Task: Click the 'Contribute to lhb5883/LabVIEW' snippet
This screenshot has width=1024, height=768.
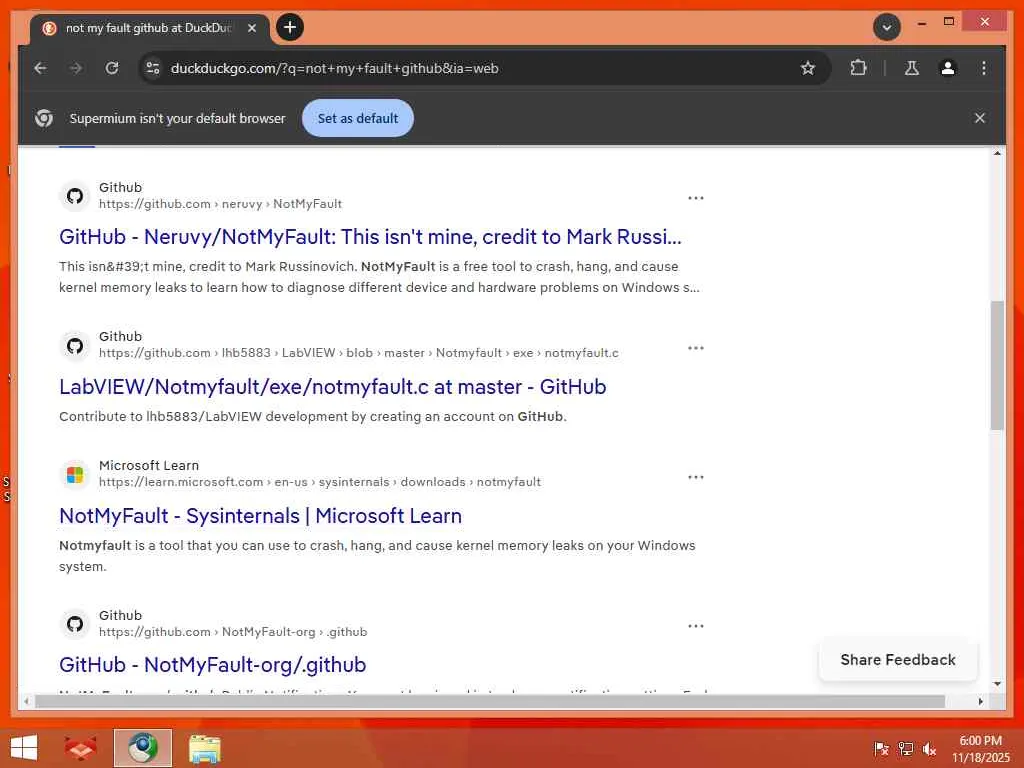Action: [x=313, y=417]
